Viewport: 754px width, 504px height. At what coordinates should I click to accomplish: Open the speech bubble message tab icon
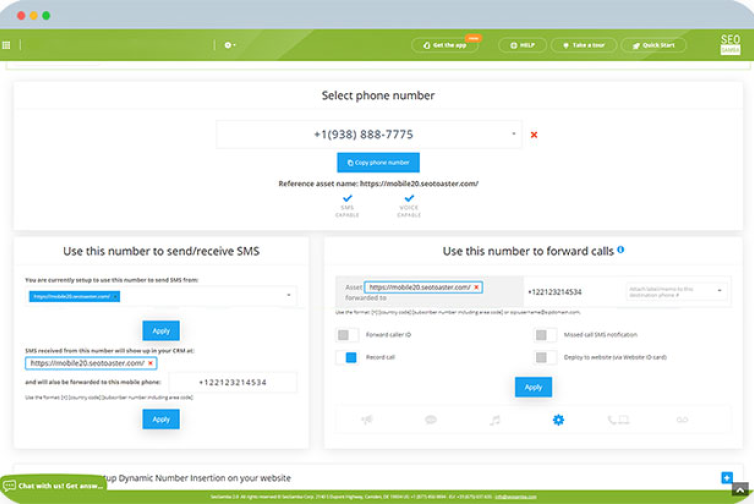tap(431, 420)
